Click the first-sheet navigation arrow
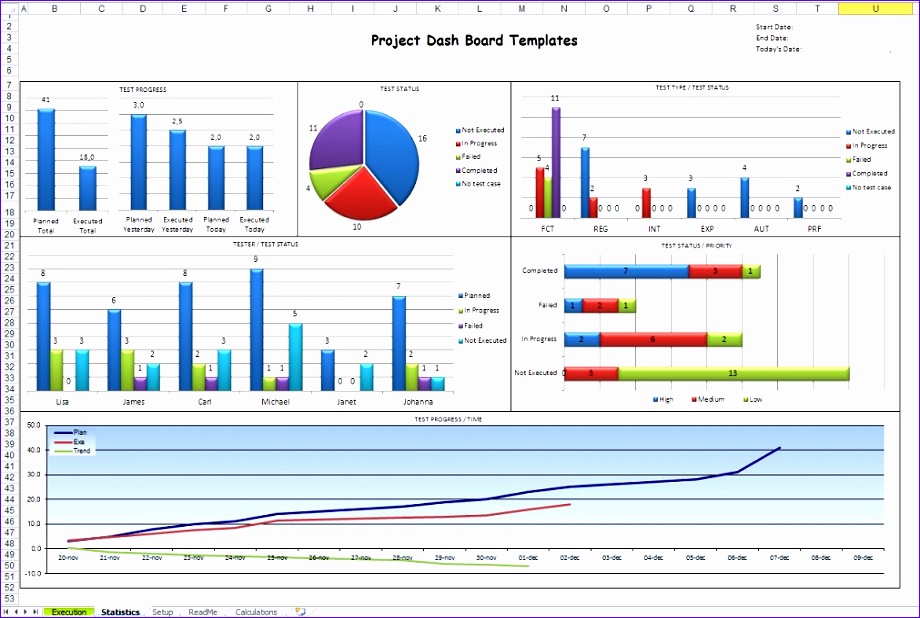Viewport: 920px width, 618px height. [6, 611]
